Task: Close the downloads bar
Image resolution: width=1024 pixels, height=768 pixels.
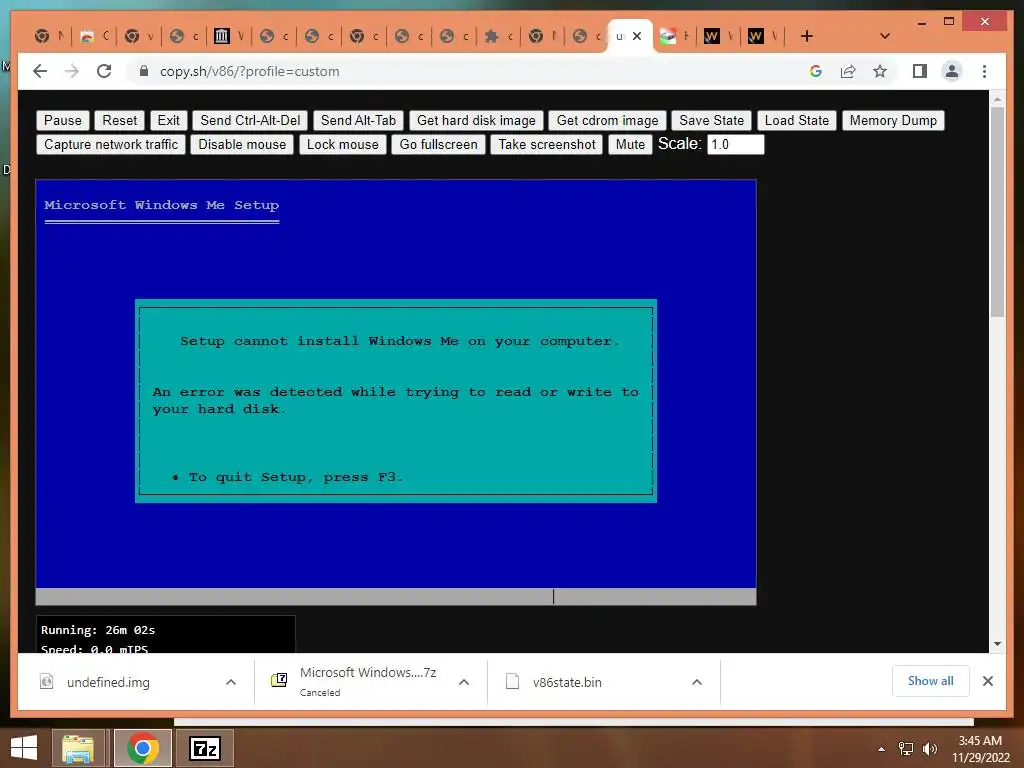Action: [987, 681]
